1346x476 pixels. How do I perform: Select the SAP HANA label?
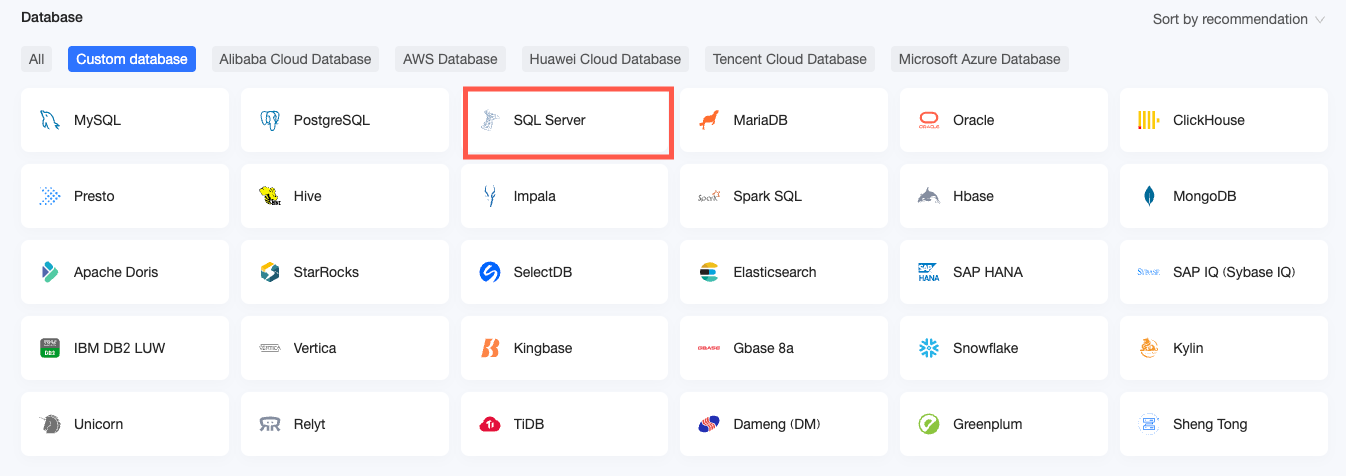(x=988, y=272)
